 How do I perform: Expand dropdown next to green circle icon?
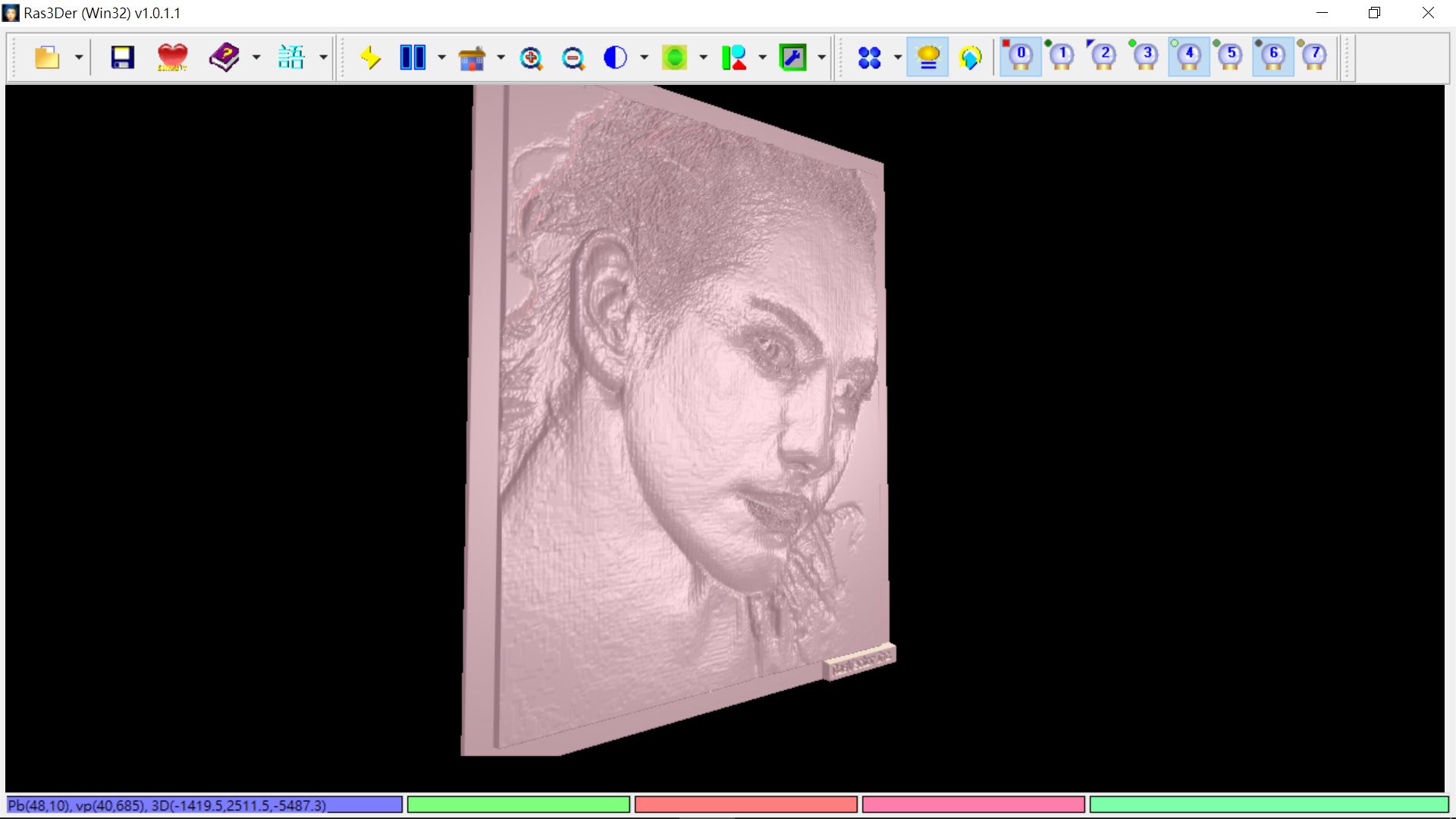[x=703, y=58]
